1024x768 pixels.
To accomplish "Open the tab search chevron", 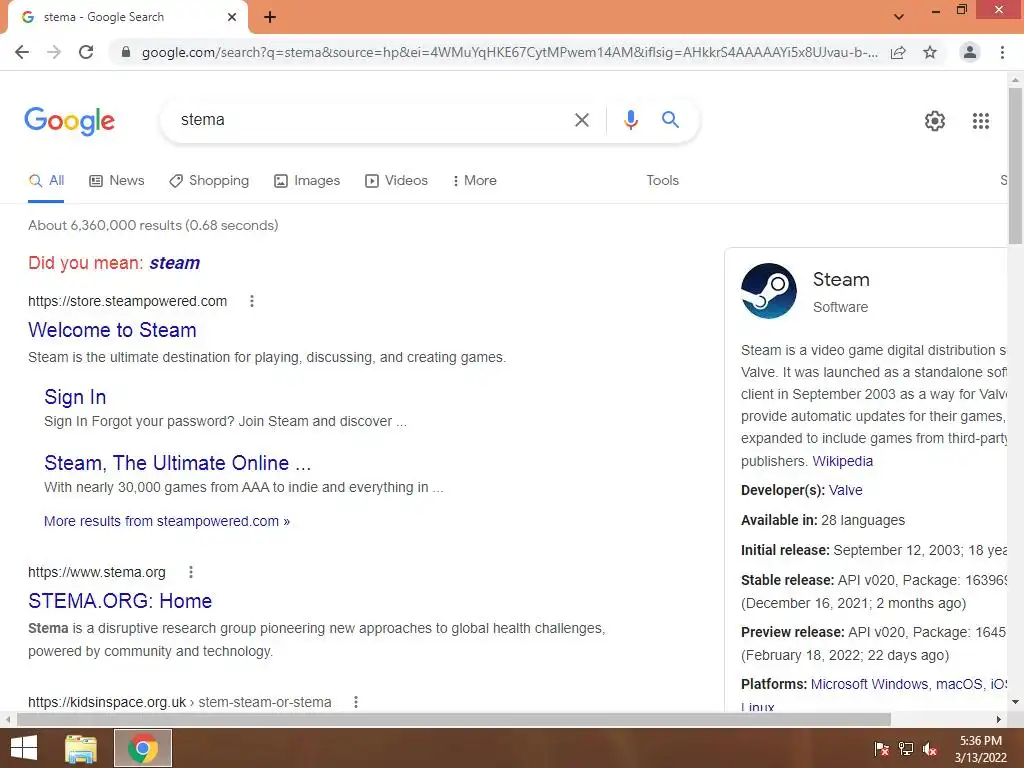I will coord(899,17).
